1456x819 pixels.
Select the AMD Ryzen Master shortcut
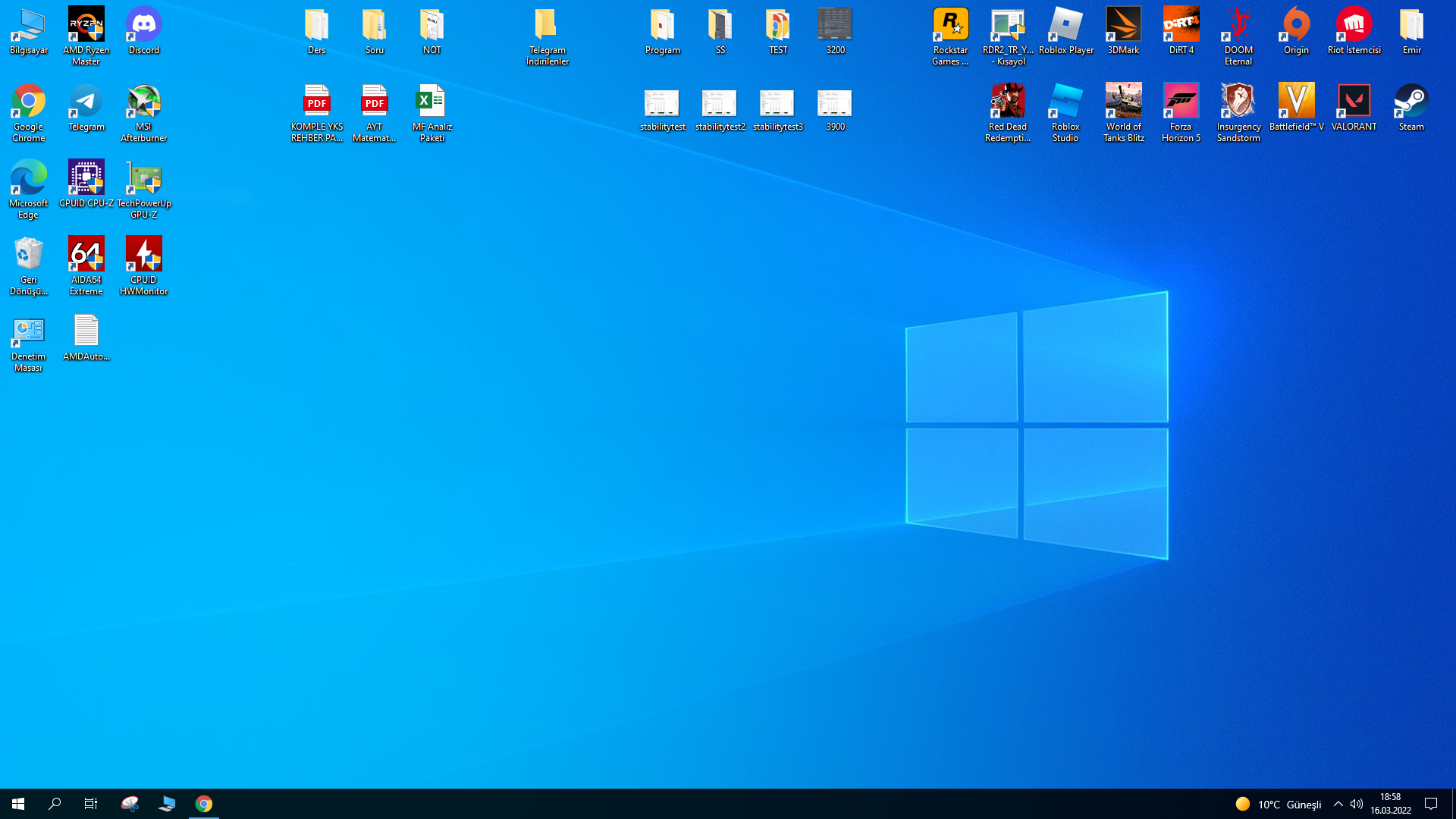coord(86,36)
